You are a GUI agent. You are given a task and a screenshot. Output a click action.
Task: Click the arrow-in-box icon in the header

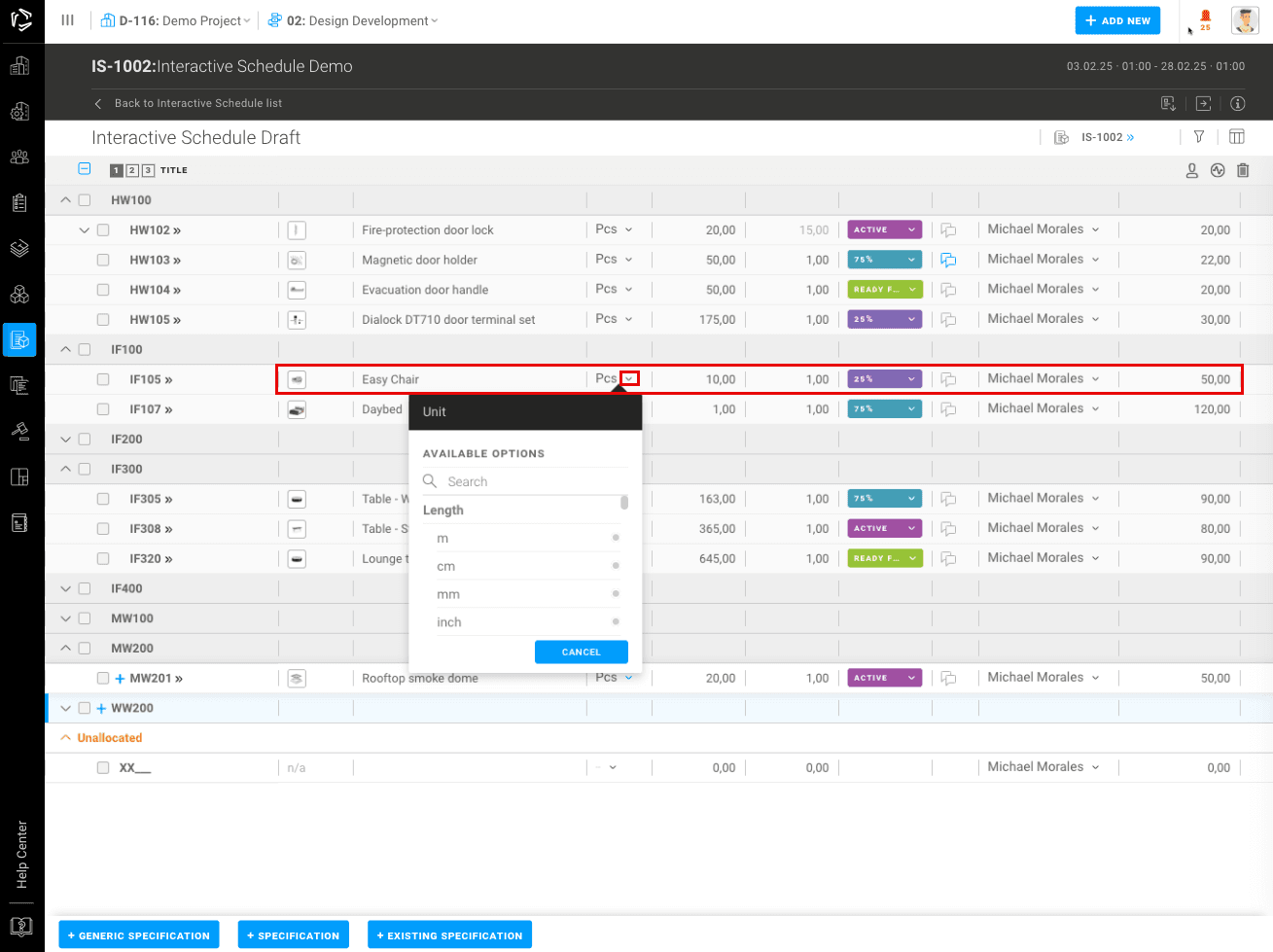tap(1203, 103)
